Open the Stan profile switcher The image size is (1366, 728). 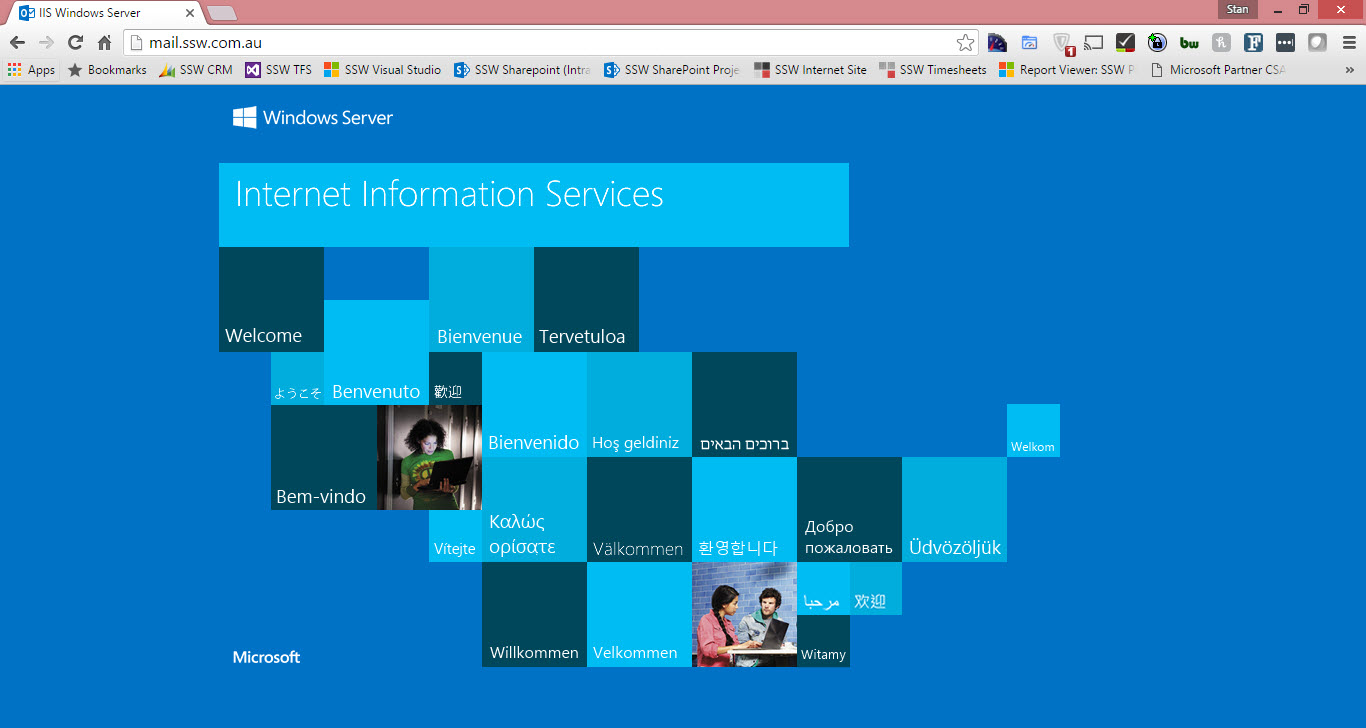tap(1237, 10)
